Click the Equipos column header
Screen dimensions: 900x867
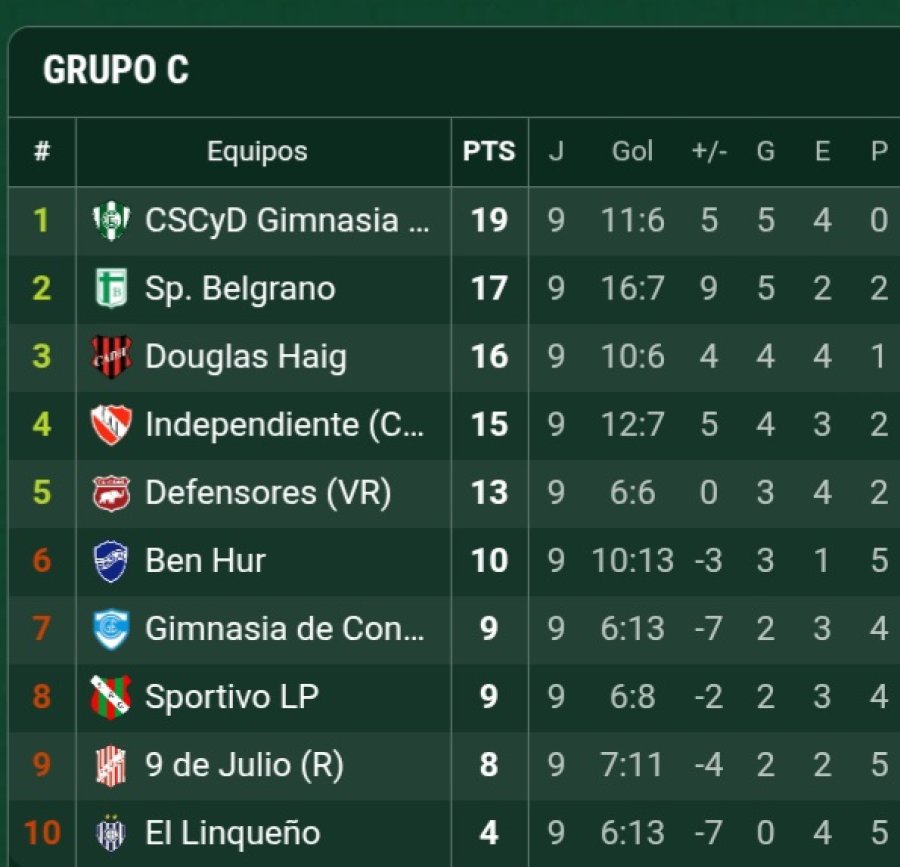click(257, 152)
